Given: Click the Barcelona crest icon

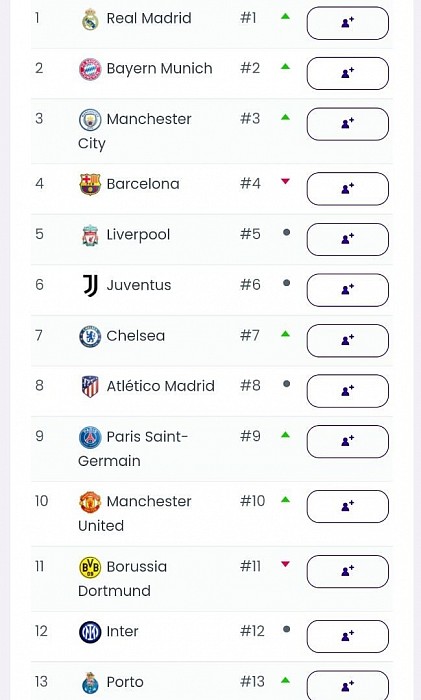Looking at the screenshot, I should pyautogui.click(x=90, y=184).
